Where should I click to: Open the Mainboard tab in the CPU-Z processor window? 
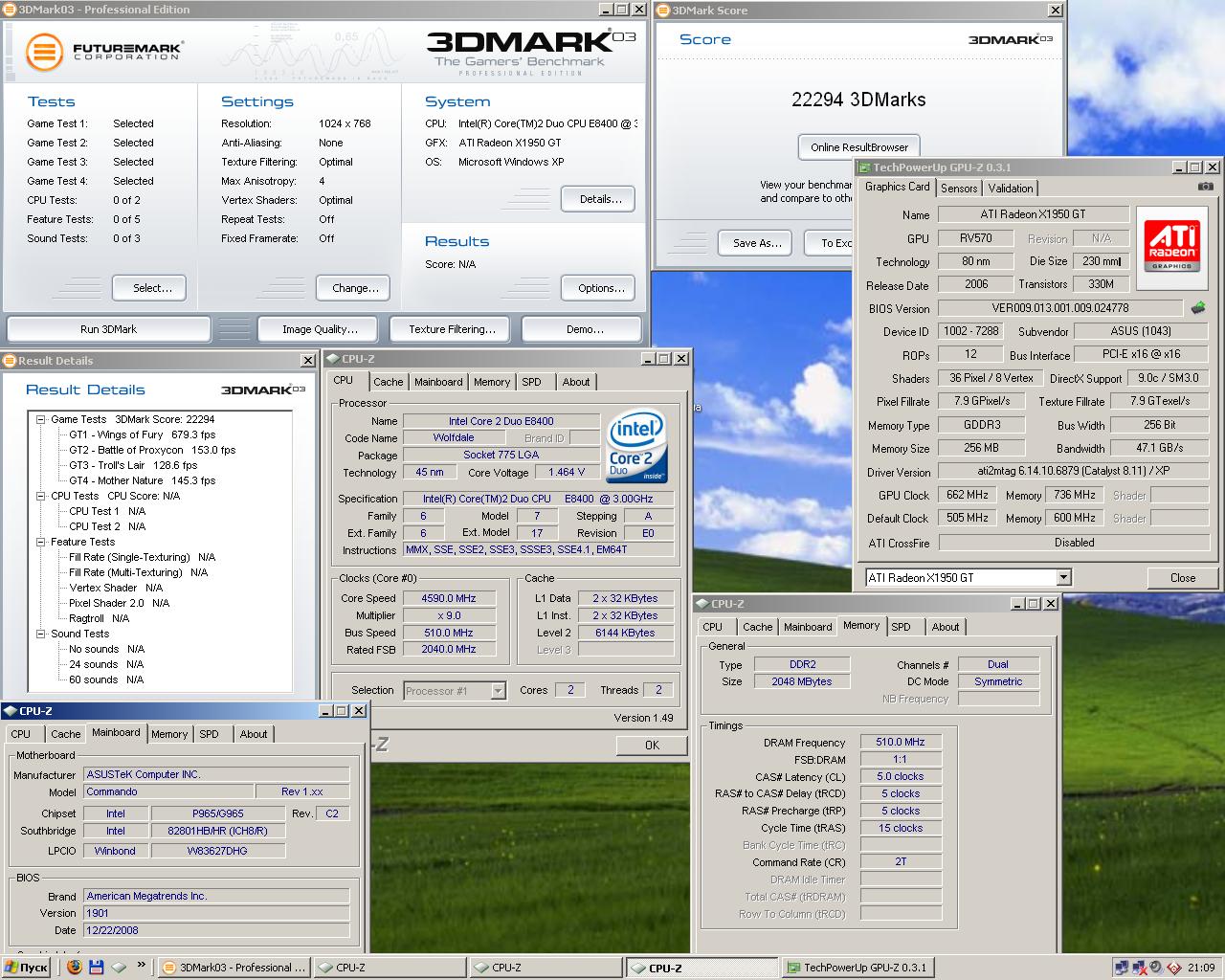(438, 382)
